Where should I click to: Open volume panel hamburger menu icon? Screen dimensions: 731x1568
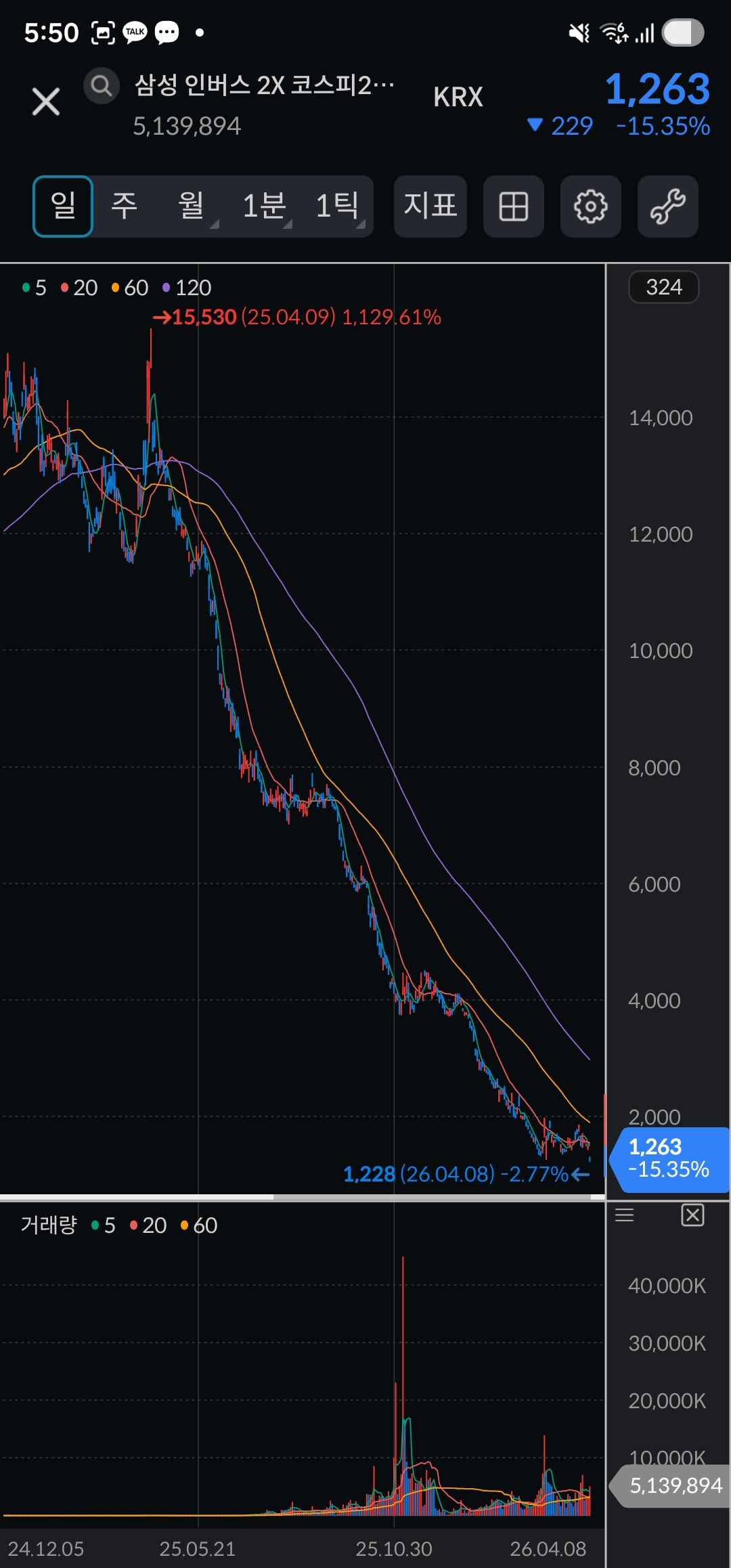[x=624, y=1215]
